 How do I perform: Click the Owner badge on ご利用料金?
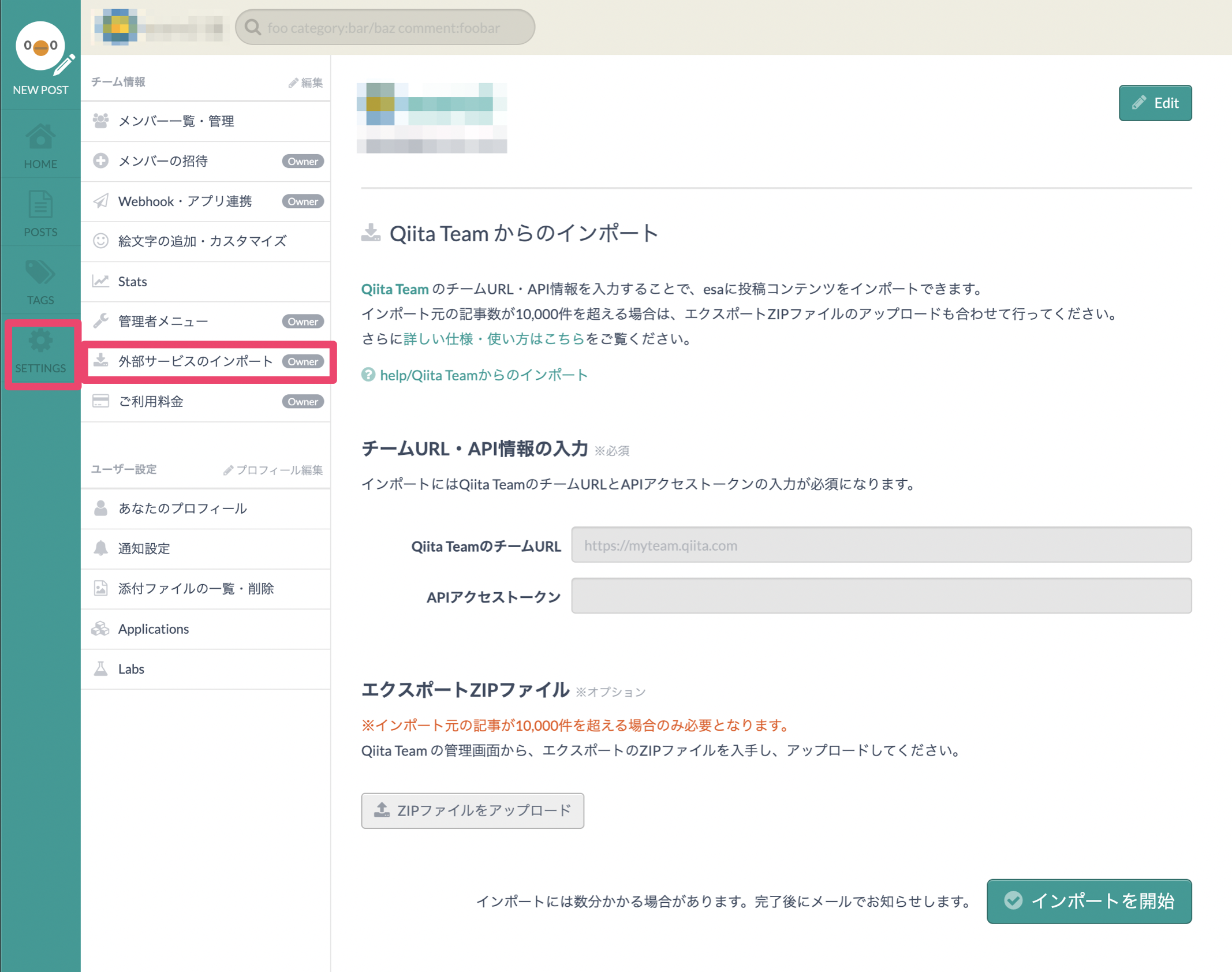click(303, 401)
